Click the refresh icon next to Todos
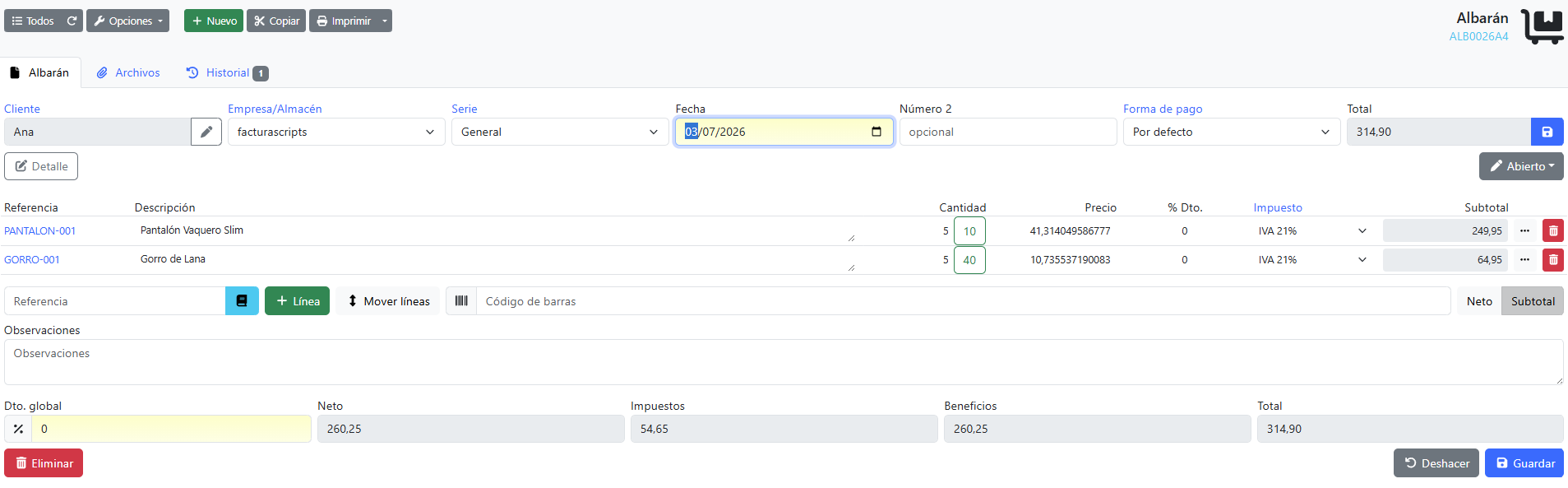The image size is (1568, 488). point(72,21)
